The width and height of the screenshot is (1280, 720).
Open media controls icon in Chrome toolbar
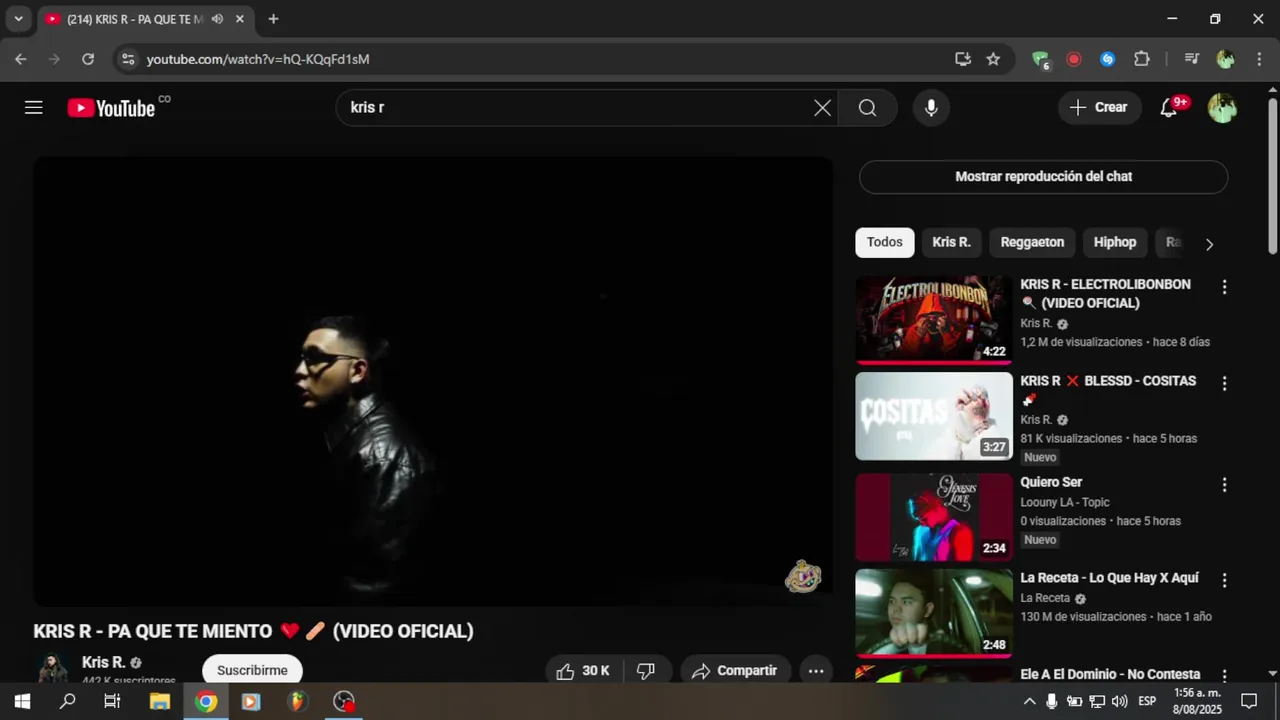pos(1191,59)
